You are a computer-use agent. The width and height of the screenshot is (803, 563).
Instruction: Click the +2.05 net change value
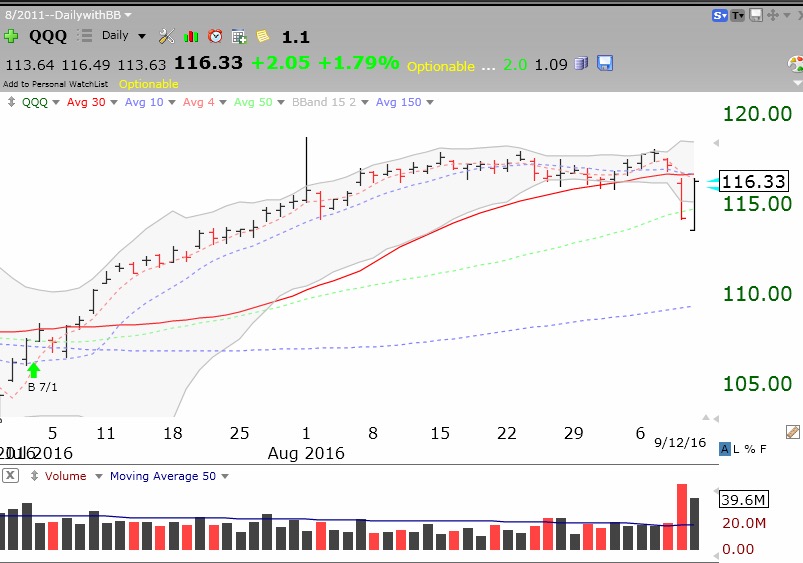pyautogui.click(x=281, y=62)
